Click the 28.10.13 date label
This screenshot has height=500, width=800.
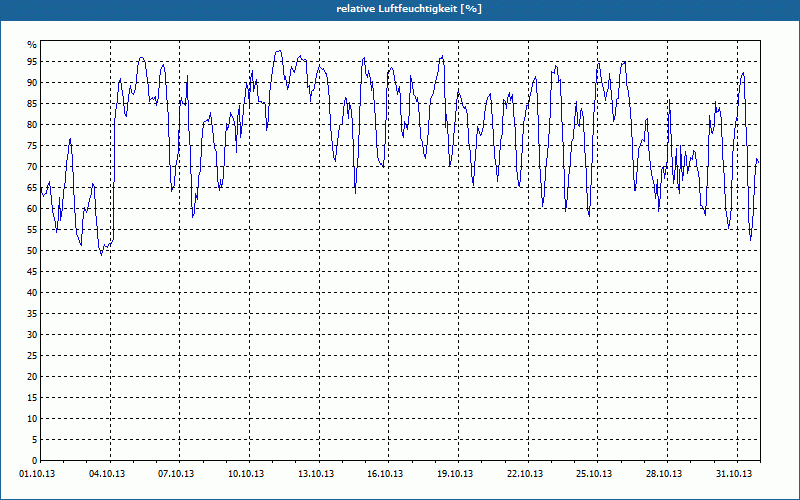click(x=664, y=474)
